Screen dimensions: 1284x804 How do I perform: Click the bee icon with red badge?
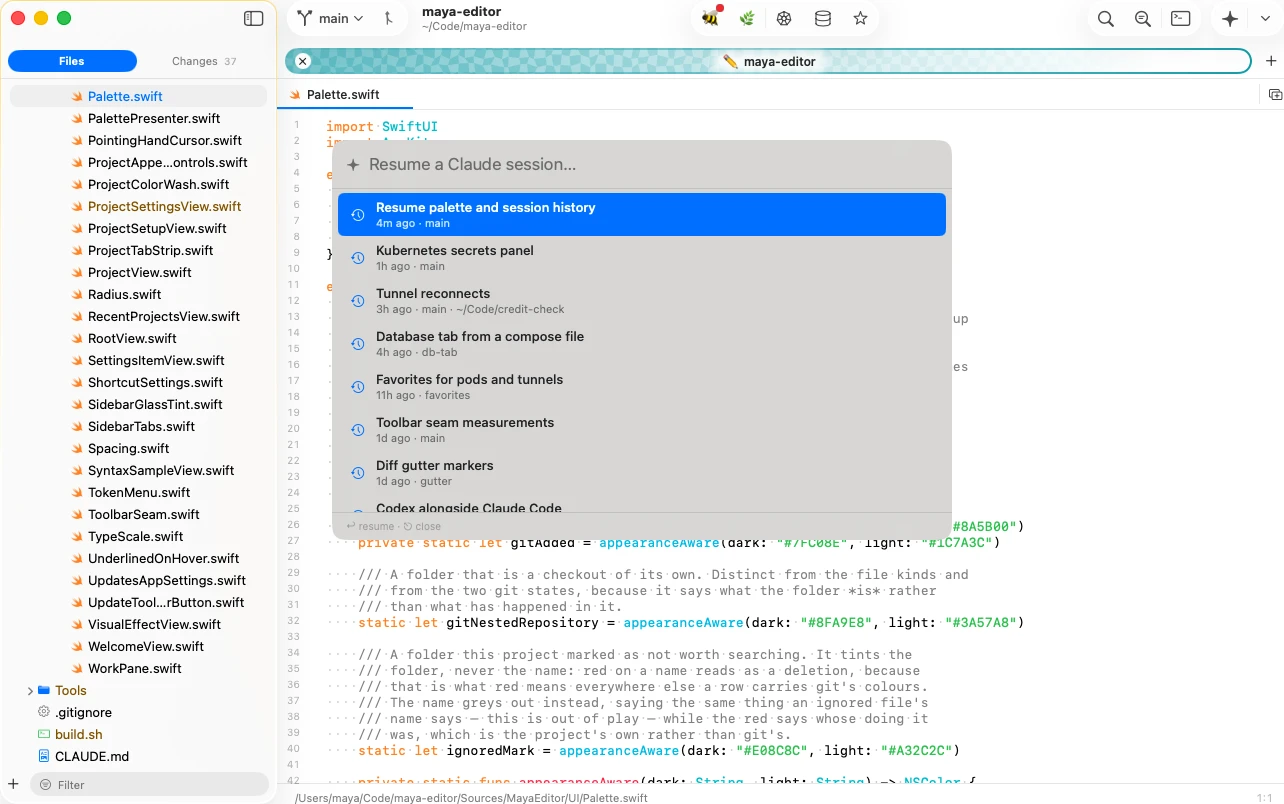coord(711,18)
